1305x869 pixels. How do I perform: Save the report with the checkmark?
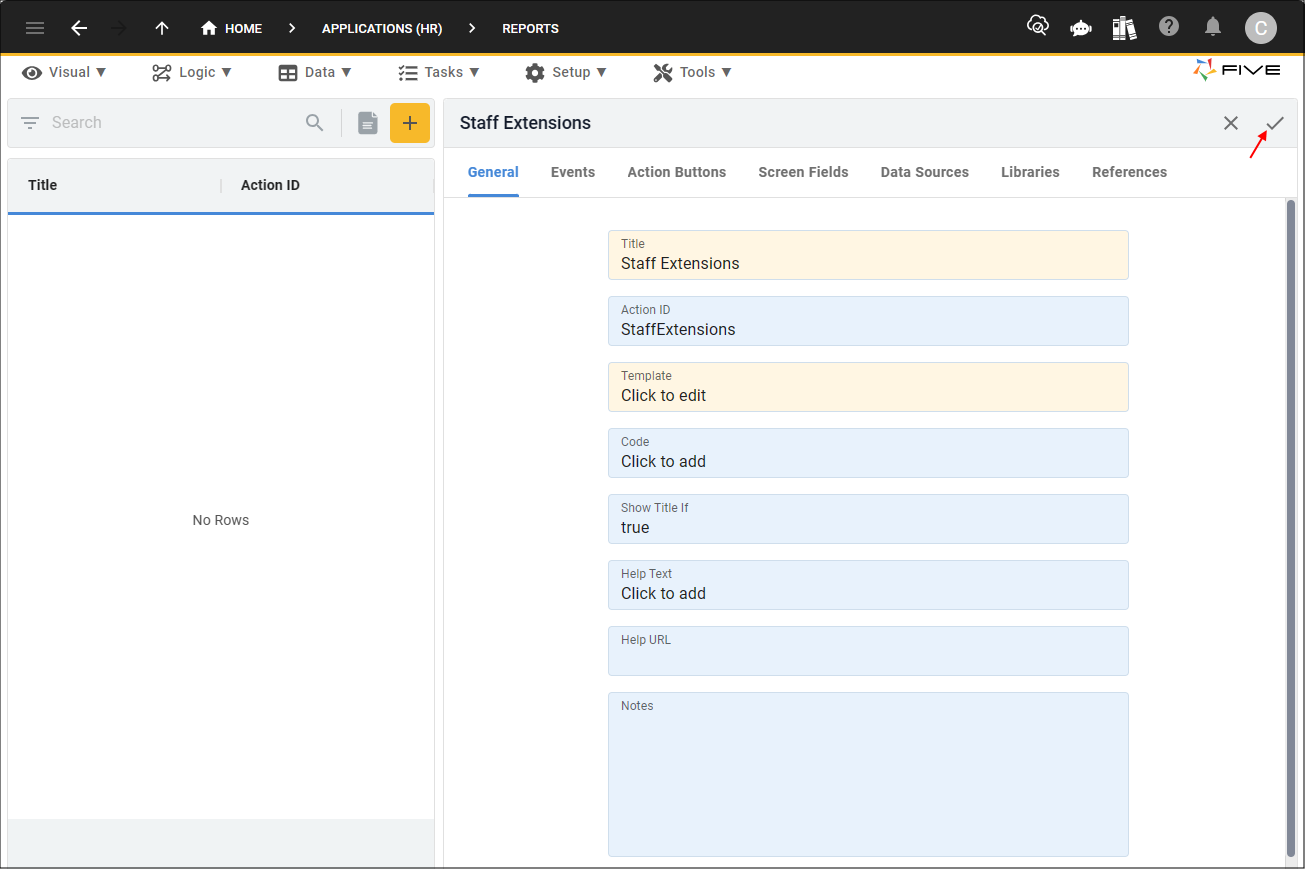pyautogui.click(x=1275, y=123)
